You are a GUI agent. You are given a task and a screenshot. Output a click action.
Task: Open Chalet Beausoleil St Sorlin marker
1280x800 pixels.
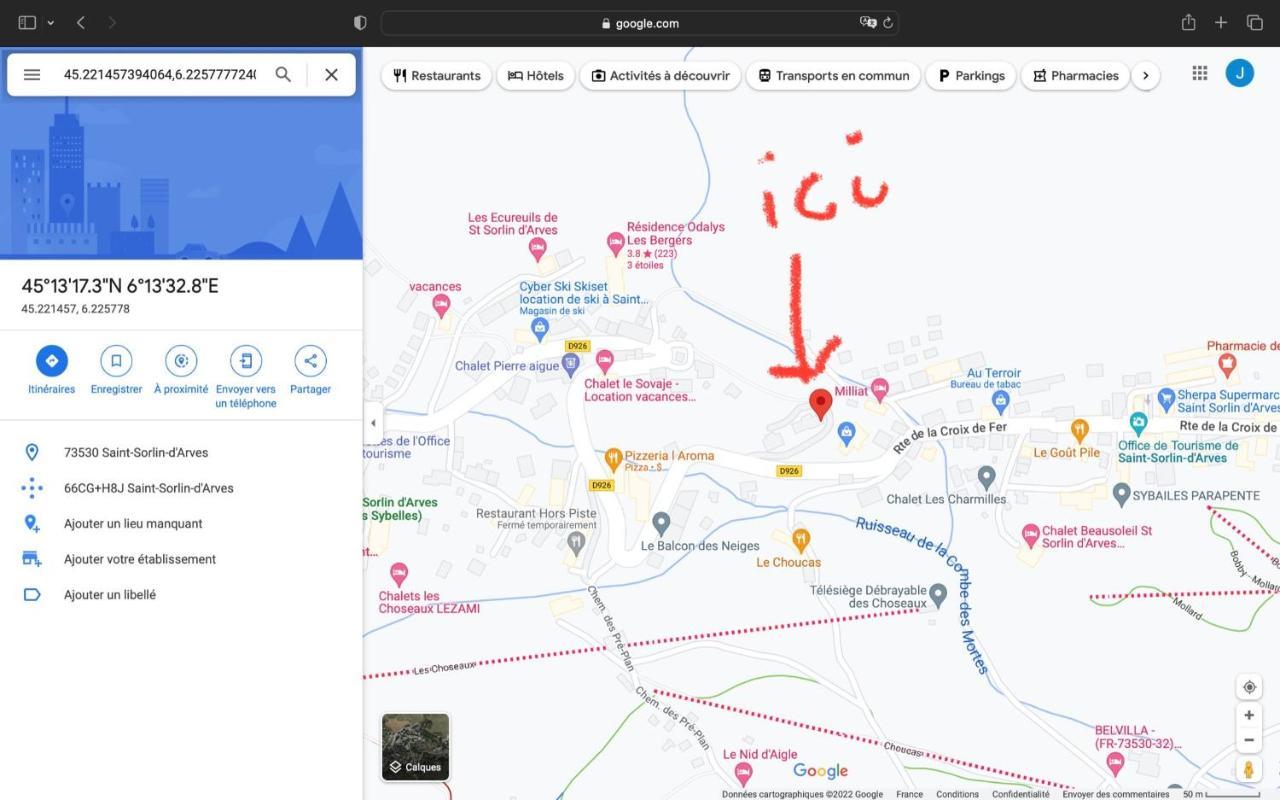coord(1031,536)
